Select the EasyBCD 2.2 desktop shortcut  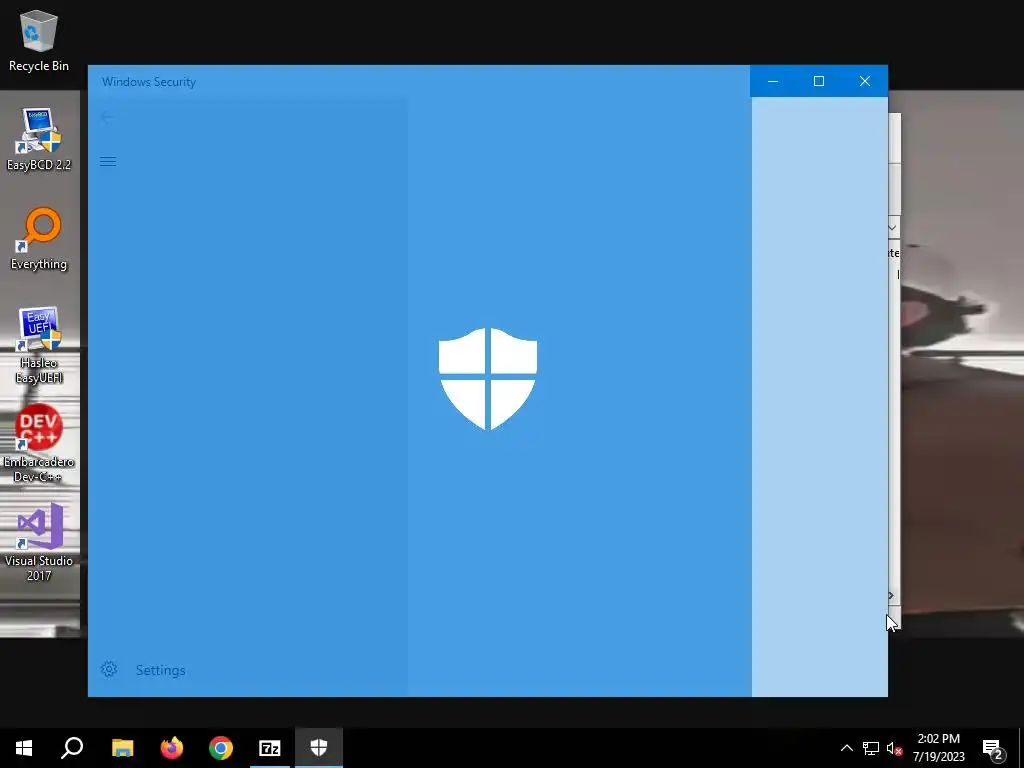point(39,140)
